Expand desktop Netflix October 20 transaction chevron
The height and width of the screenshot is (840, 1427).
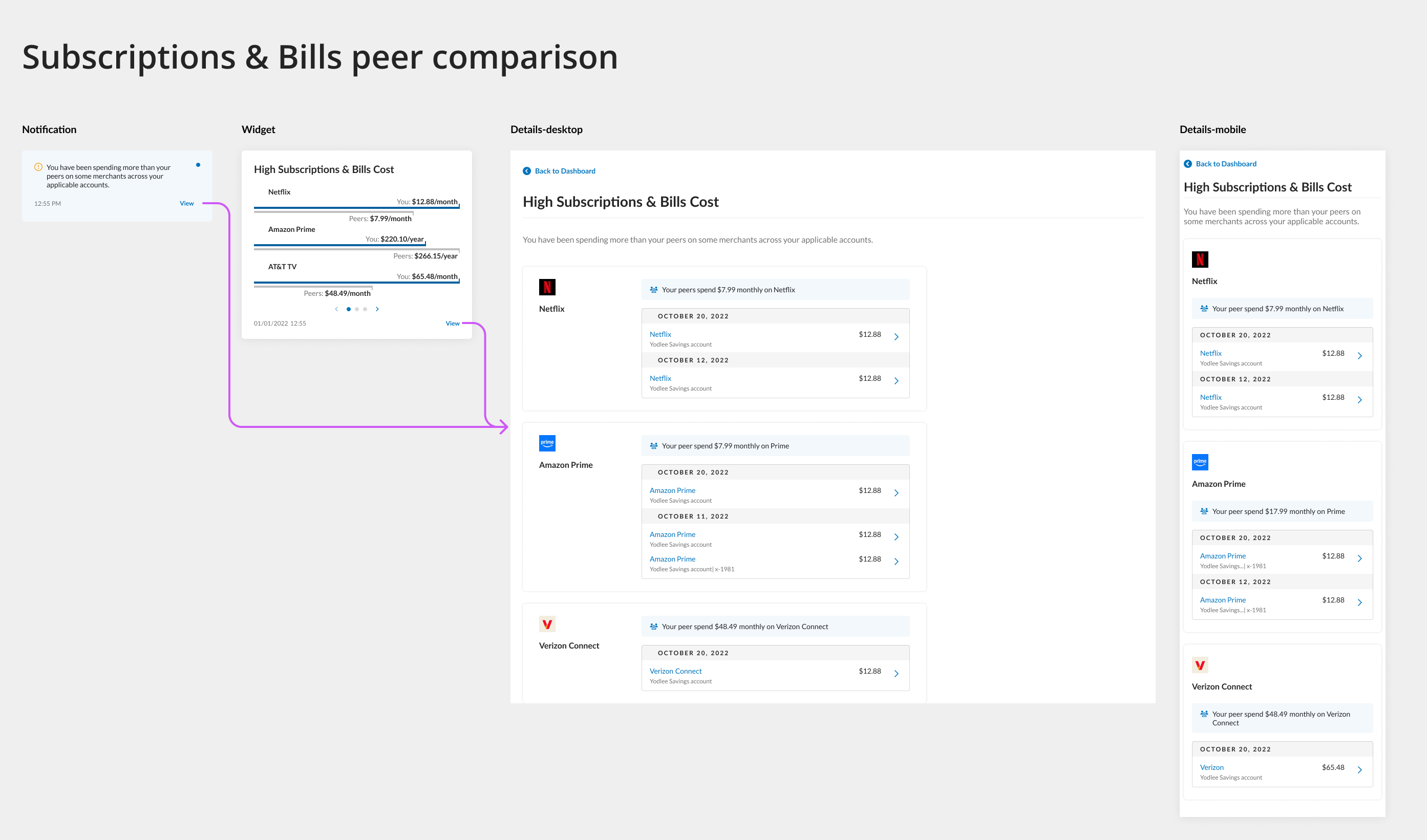(x=897, y=337)
